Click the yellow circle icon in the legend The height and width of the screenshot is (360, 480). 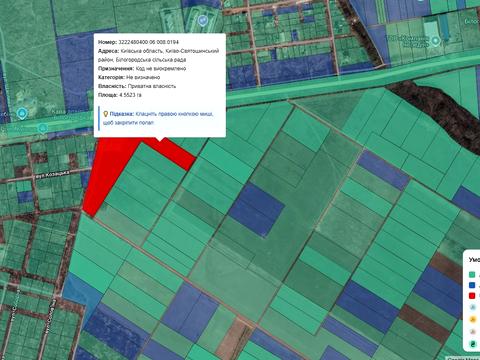(x=472, y=319)
